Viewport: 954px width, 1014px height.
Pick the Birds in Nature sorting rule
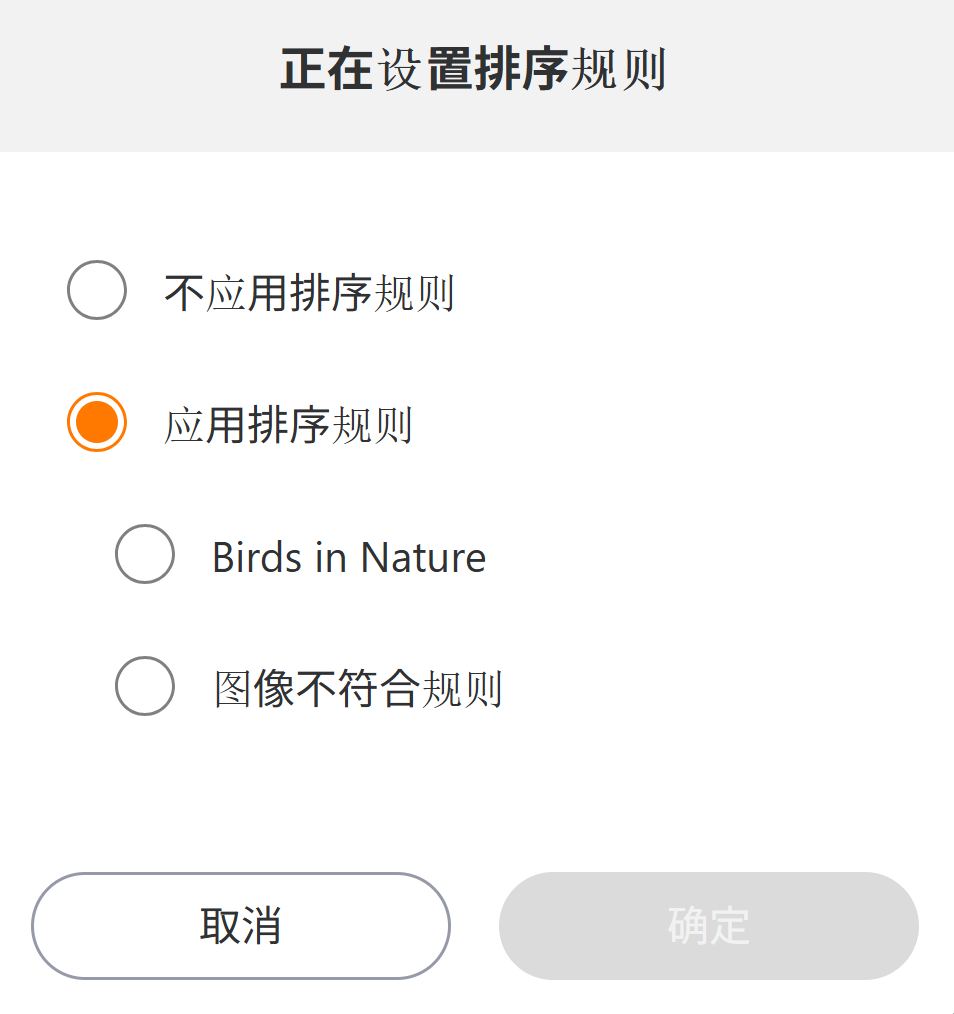[x=145, y=554]
